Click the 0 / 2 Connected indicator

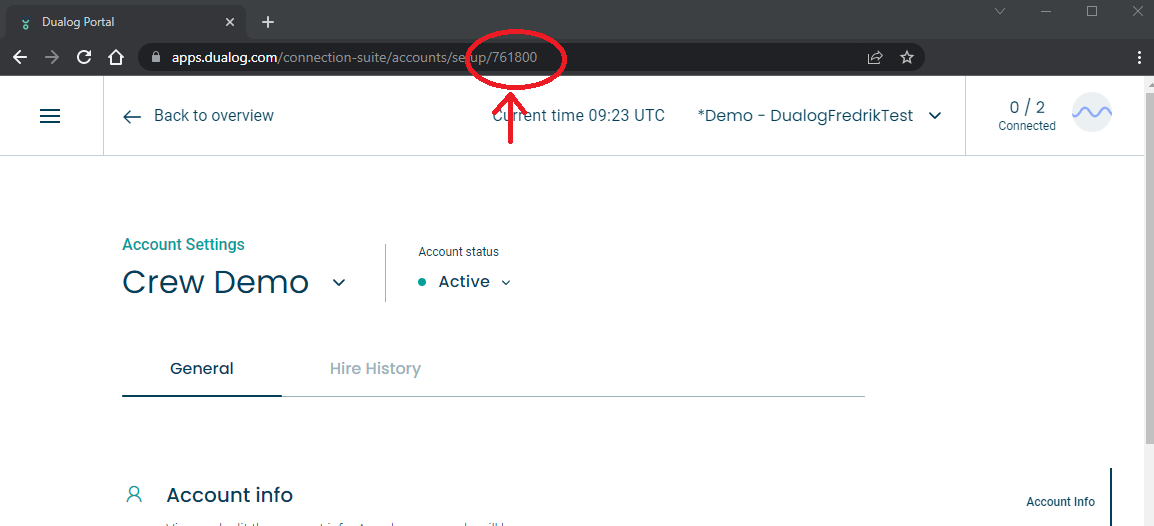[x=1027, y=115]
